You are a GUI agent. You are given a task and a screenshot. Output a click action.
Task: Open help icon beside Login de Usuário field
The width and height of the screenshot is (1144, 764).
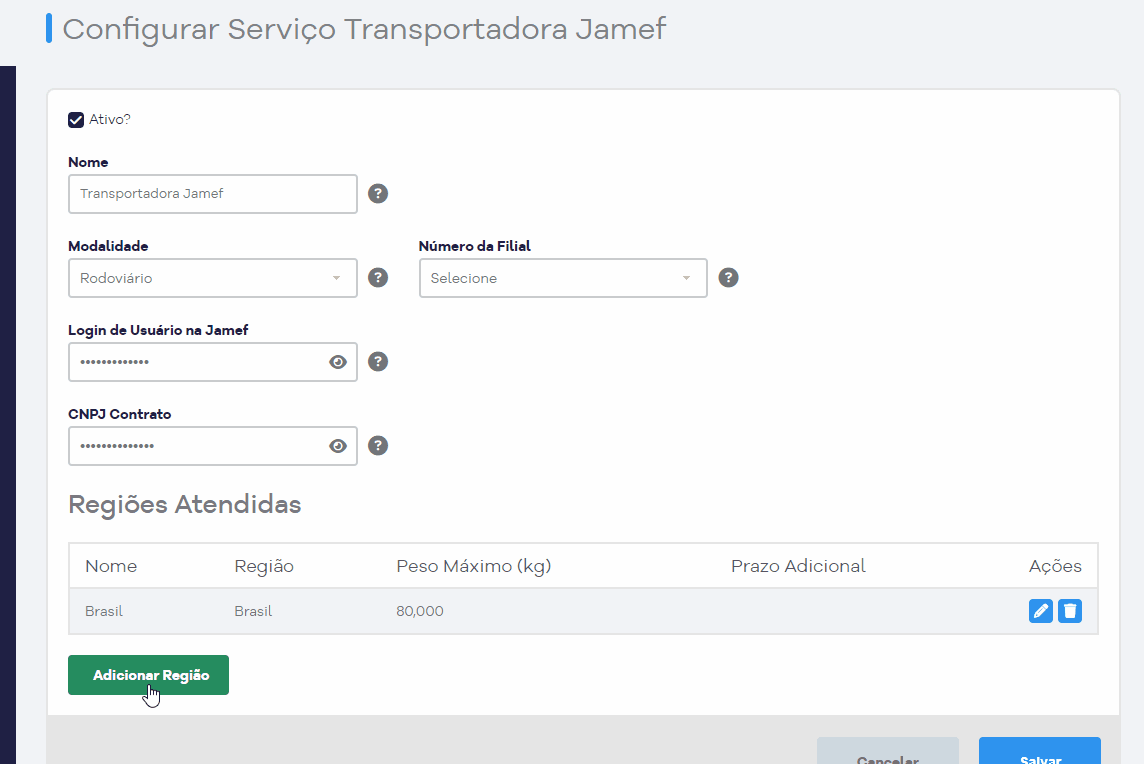click(378, 361)
